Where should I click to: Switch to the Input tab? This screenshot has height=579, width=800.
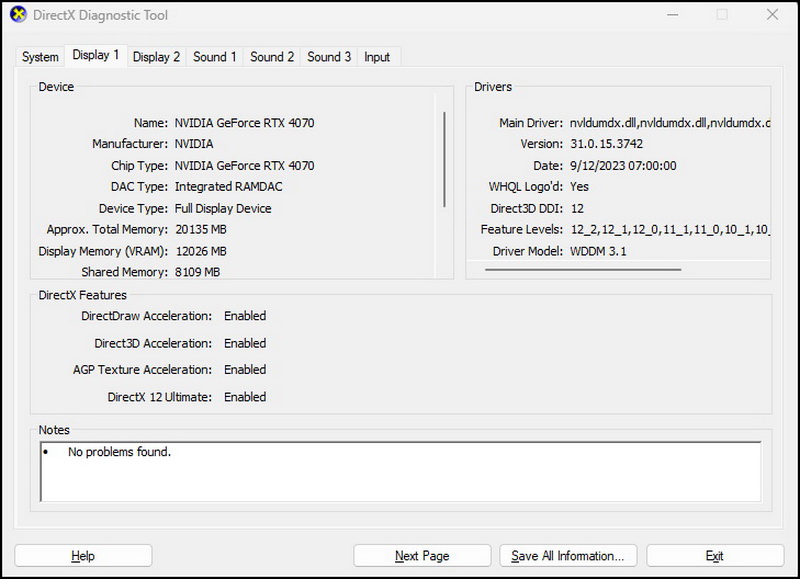(x=377, y=57)
